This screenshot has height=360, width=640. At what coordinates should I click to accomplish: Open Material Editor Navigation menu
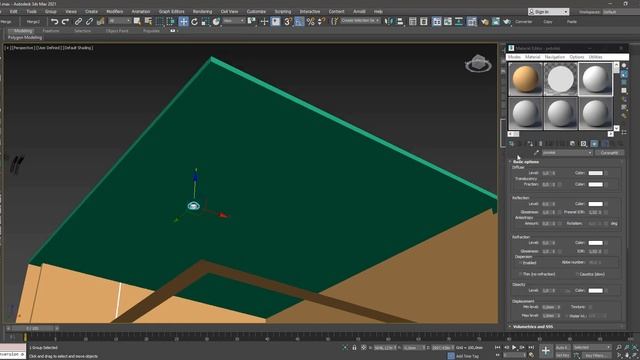[x=555, y=57]
